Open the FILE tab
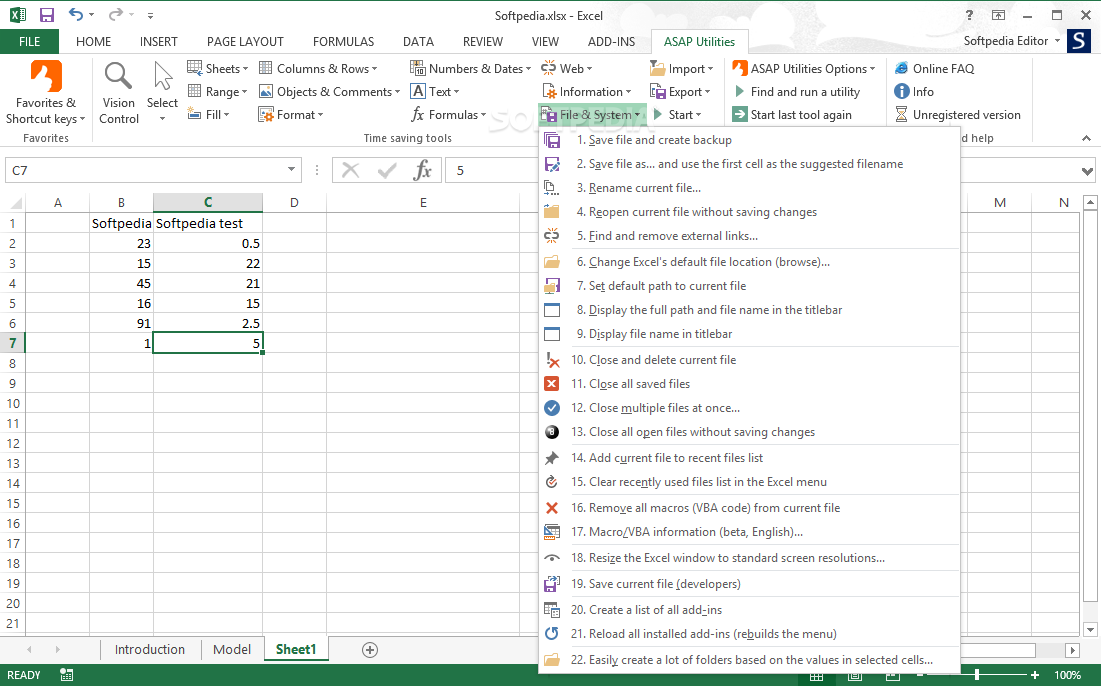 [x=29, y=41]
